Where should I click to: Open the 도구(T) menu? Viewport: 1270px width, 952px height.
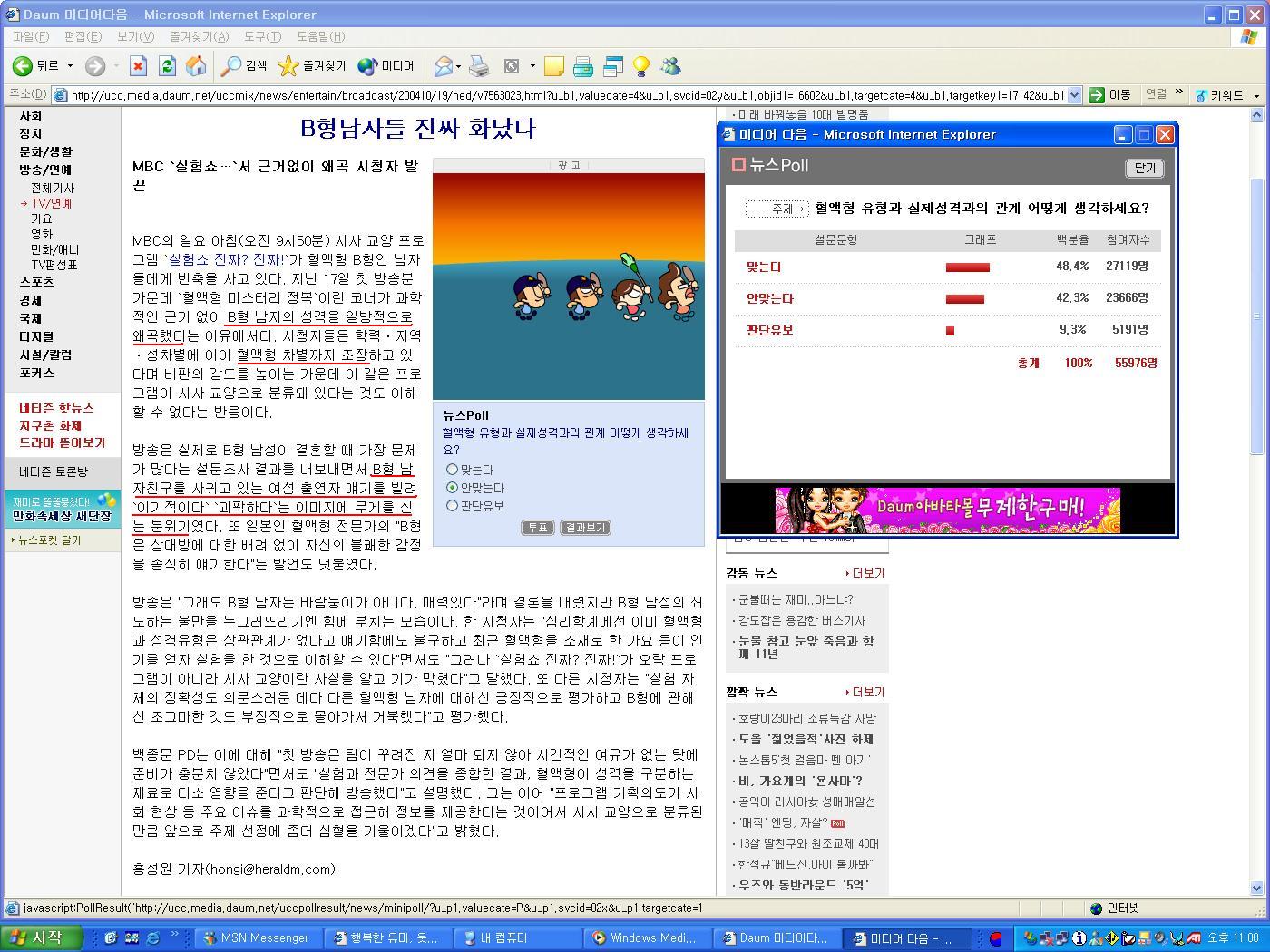tap(262, 36)
